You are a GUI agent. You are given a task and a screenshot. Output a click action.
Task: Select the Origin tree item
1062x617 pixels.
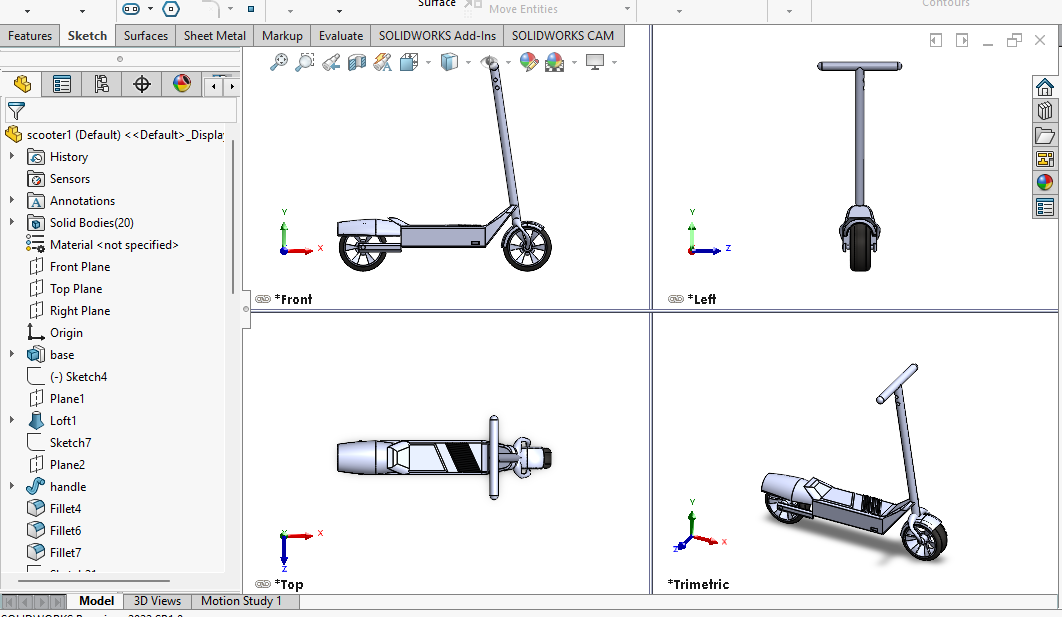click(x=66, y=333)
